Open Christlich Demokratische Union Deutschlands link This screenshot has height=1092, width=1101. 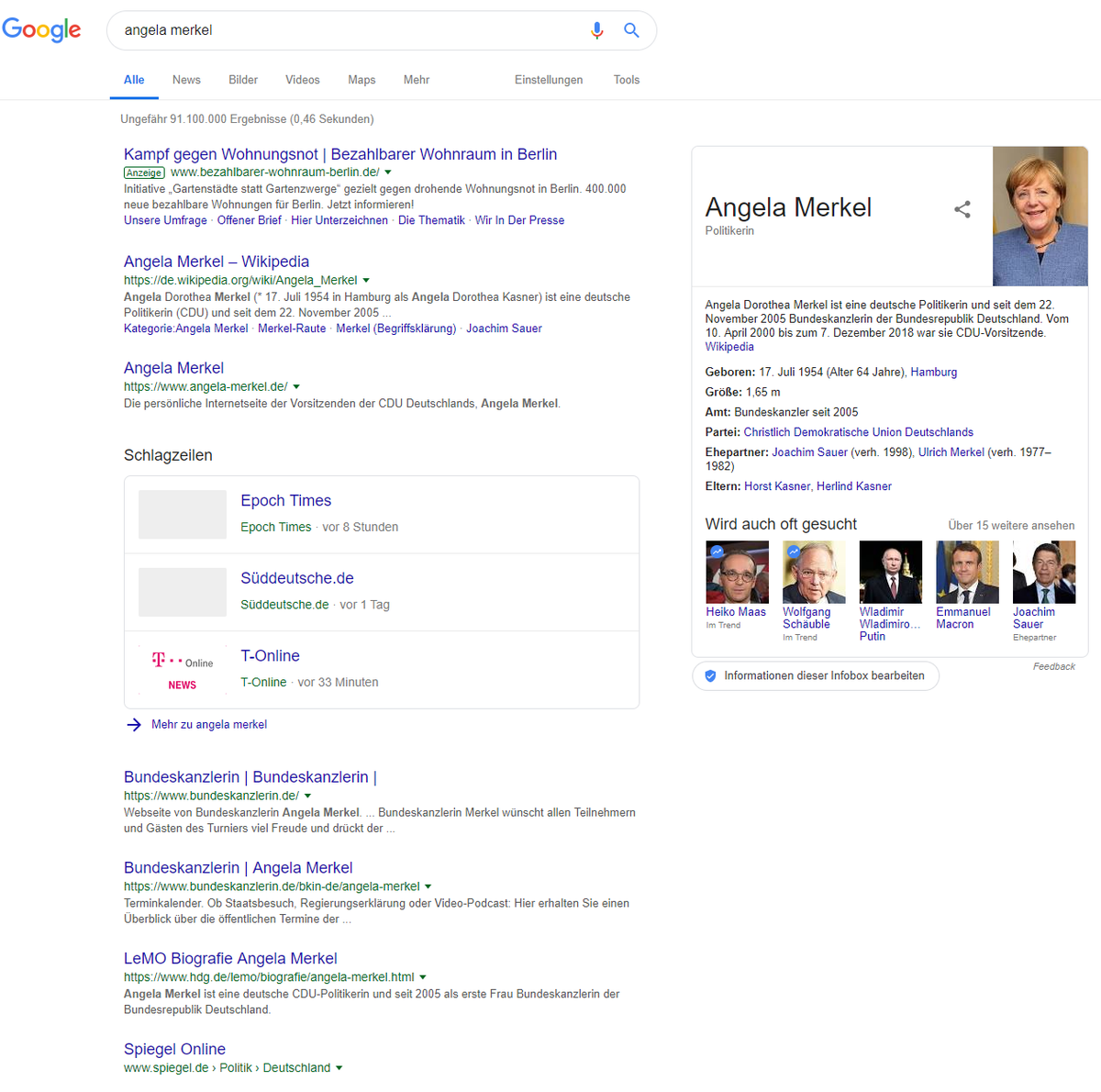859,432
